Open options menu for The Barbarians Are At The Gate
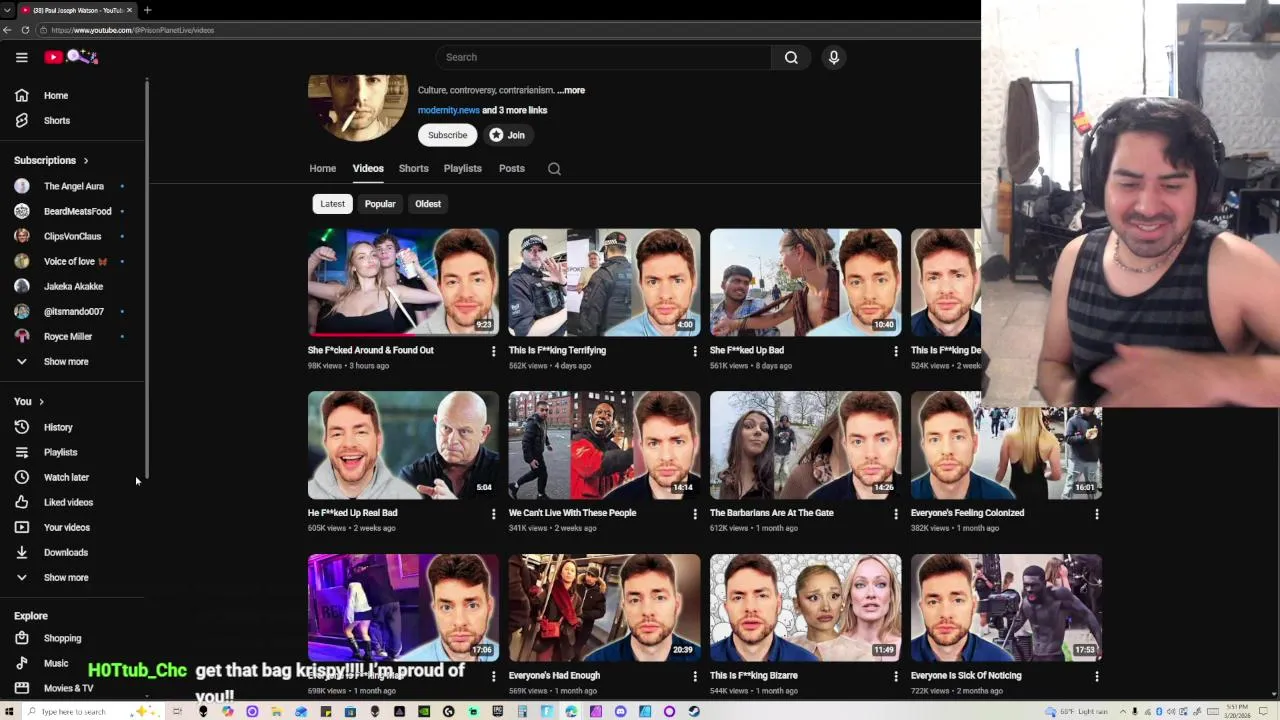 click(896, 514)
